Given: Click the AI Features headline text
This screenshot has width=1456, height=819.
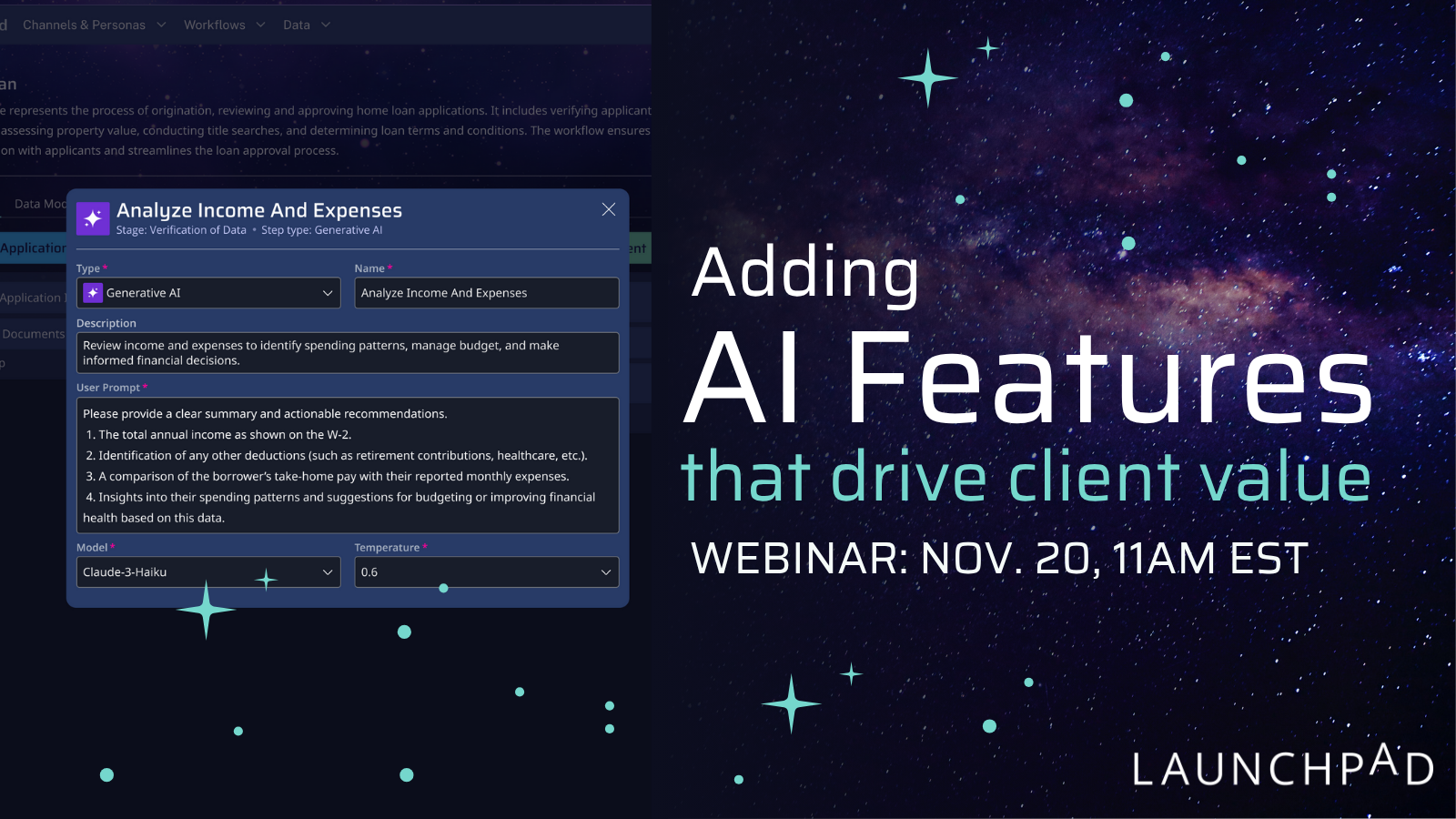Looking at the screenshot, I should [x=1027, y=379].
